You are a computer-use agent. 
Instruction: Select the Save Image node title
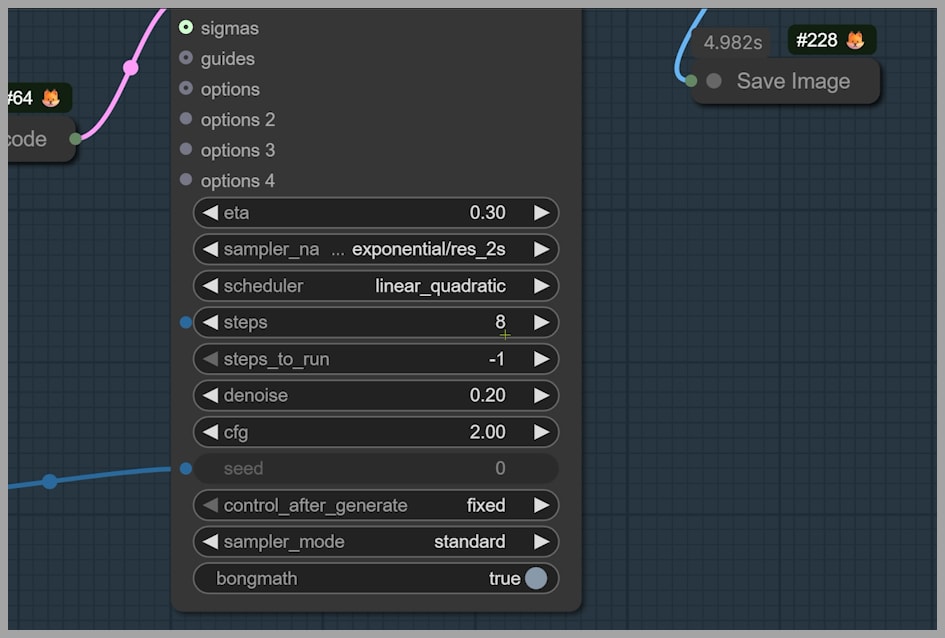[x=793, y=81]
